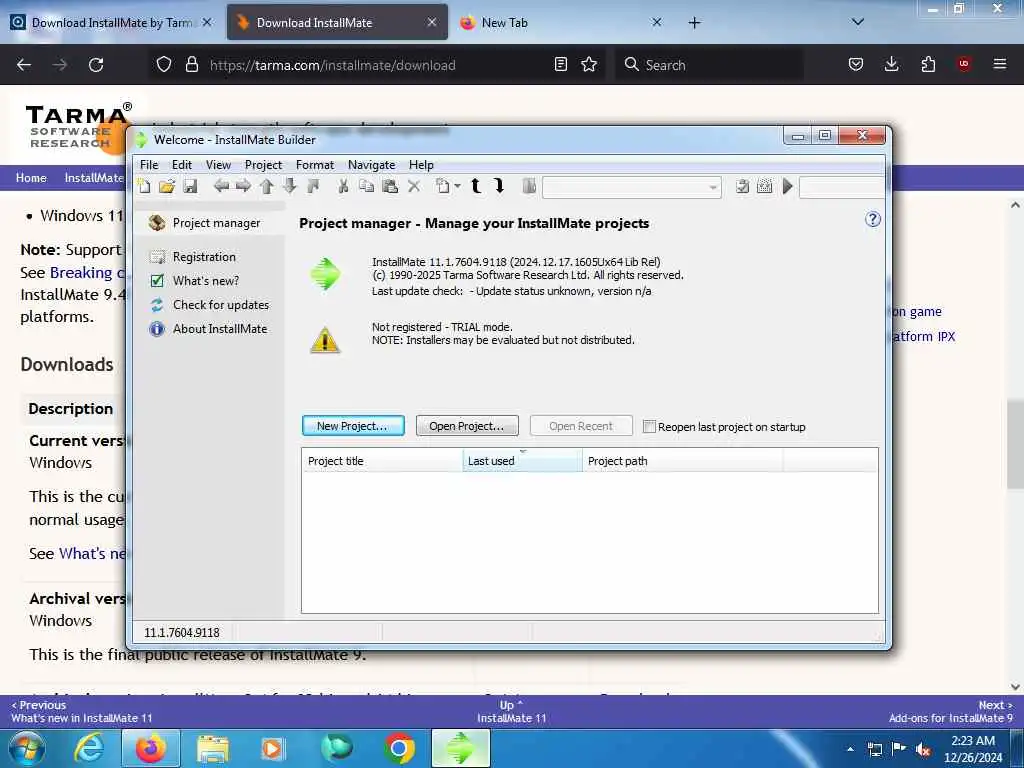Click the Run play triangle toolbar icon
The height and width of the screenshot is (768, 1024).
pyautogui.click(x=788, y=187)
